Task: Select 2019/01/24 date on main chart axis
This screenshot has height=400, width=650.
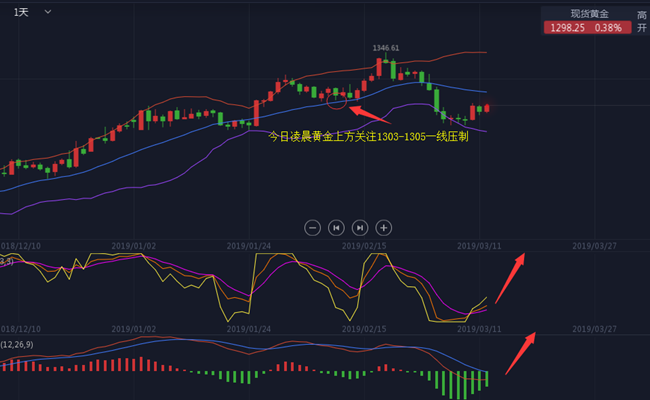Action: point(249,246)
